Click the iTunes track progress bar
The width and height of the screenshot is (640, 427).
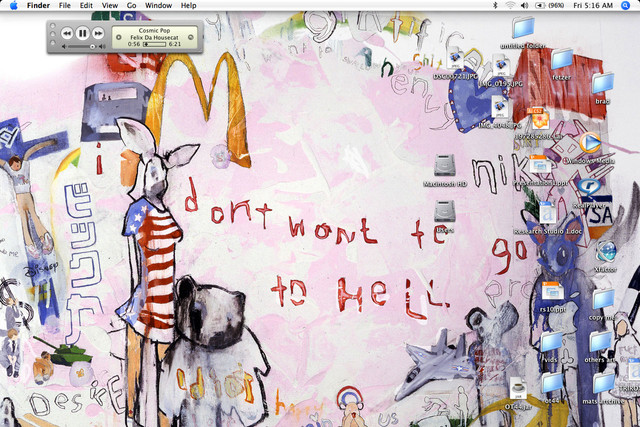(154, 44)
